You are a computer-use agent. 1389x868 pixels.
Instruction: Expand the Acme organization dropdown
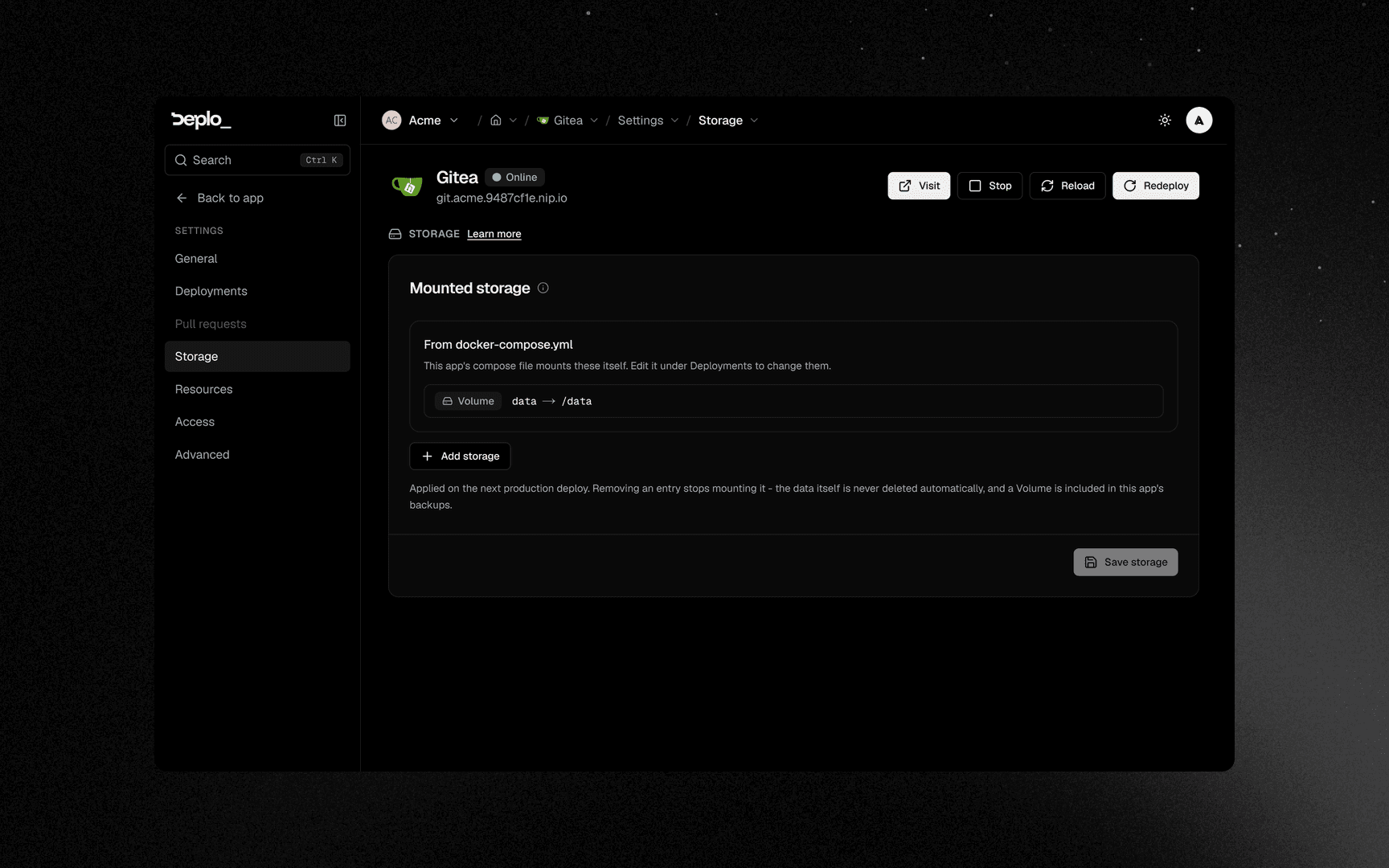454,121
